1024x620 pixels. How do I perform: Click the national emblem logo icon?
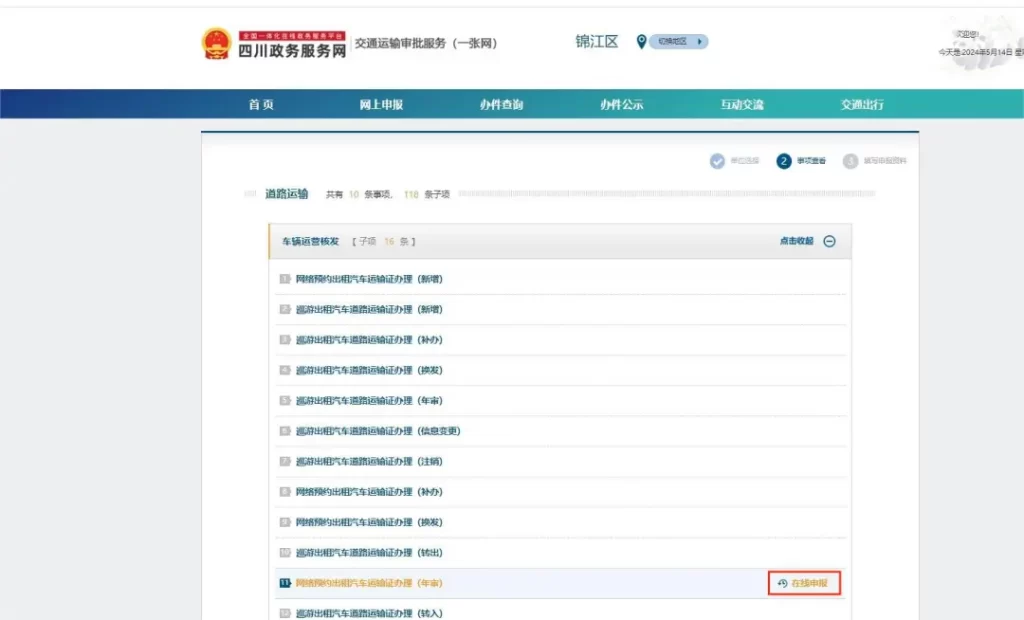(216, 44)
